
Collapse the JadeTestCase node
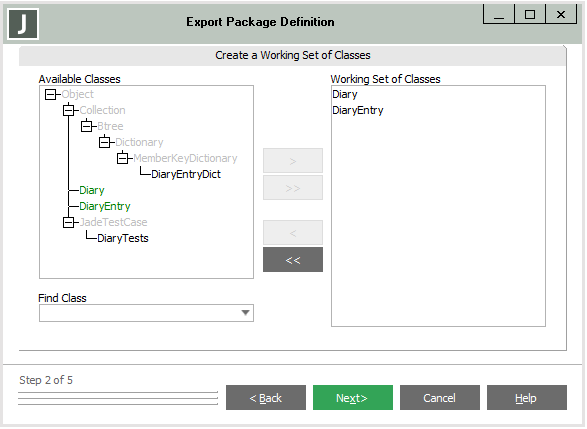click(69, 222)
